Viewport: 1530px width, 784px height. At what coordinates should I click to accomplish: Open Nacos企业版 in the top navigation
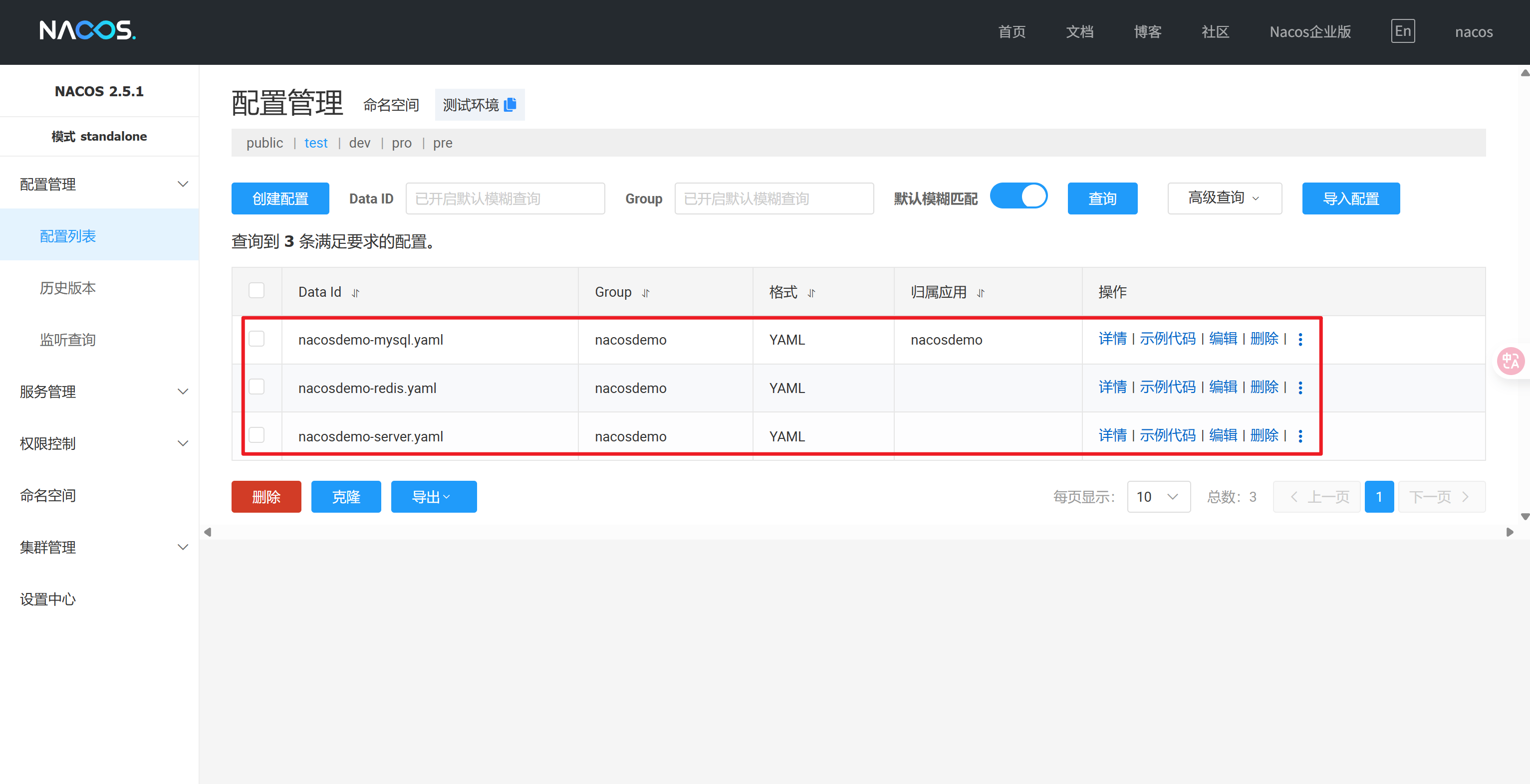(x=1310, y=31)
